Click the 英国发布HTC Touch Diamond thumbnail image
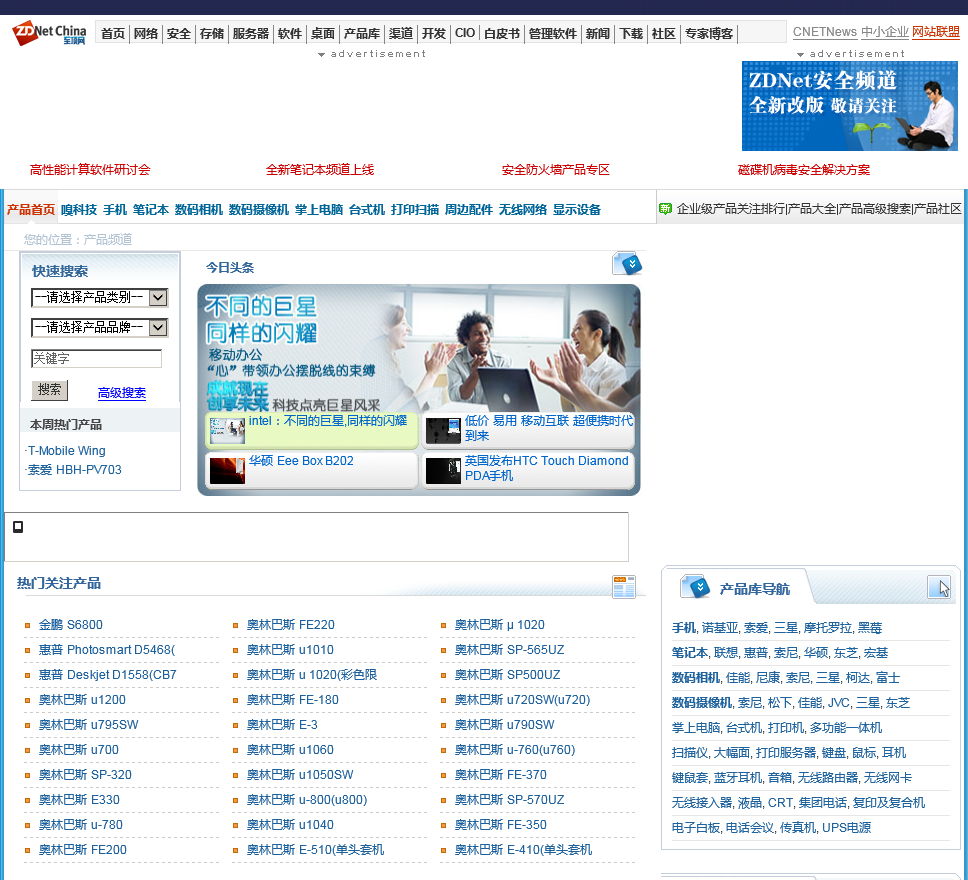The width and height of the screenshot is (968, 880). point(443,471)
